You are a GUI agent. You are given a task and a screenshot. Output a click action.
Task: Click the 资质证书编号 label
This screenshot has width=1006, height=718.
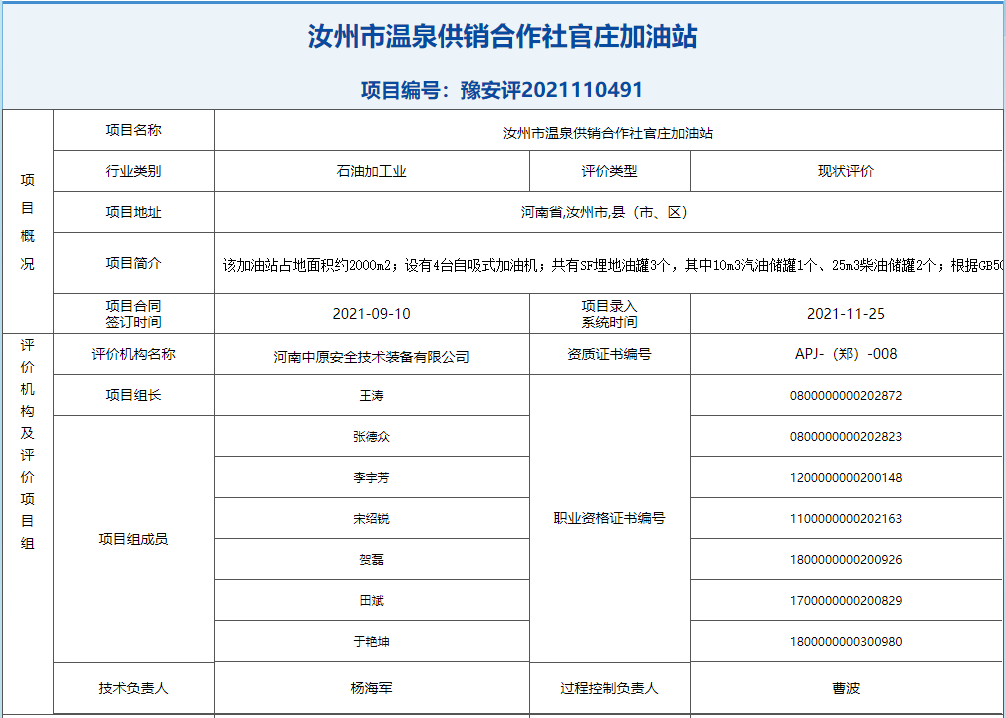[x=609, y=354]
